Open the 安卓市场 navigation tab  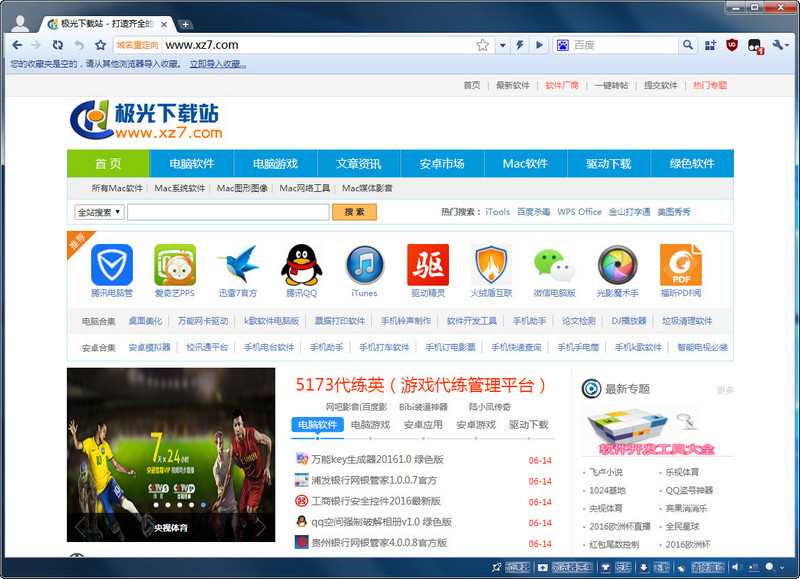[442, 163]
